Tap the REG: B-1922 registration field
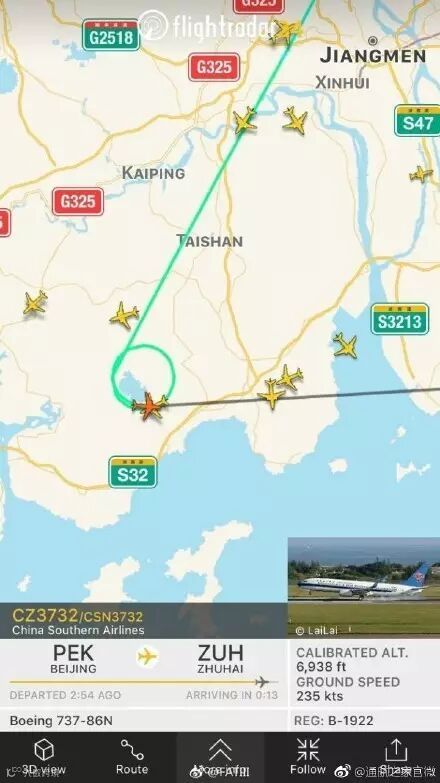This screenshot has width=440, height=783. pos(364,721)
